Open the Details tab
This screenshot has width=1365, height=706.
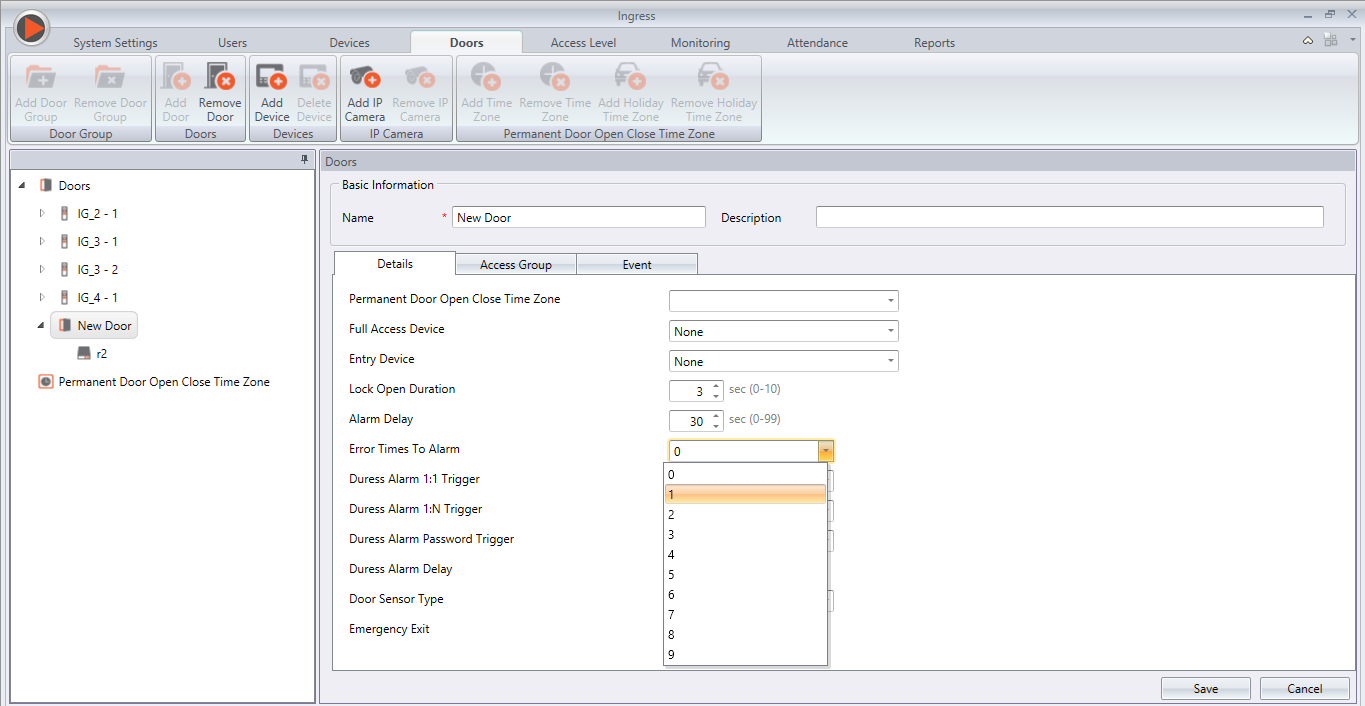[x=395, y=264]
